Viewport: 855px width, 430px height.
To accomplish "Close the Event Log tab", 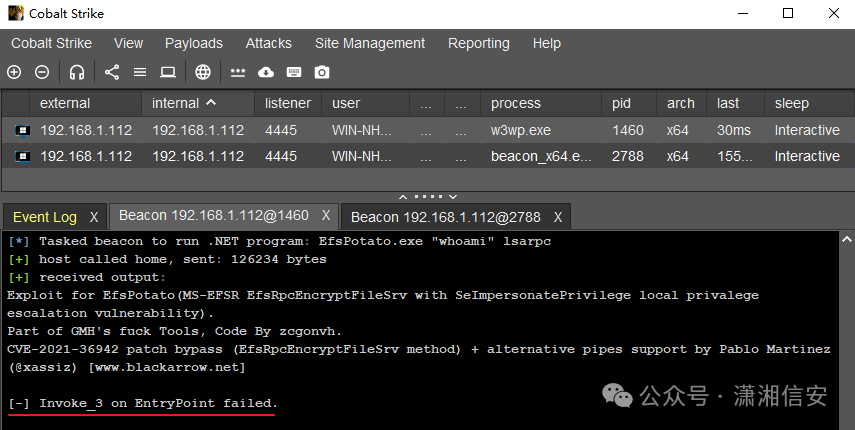I will 94,217.
